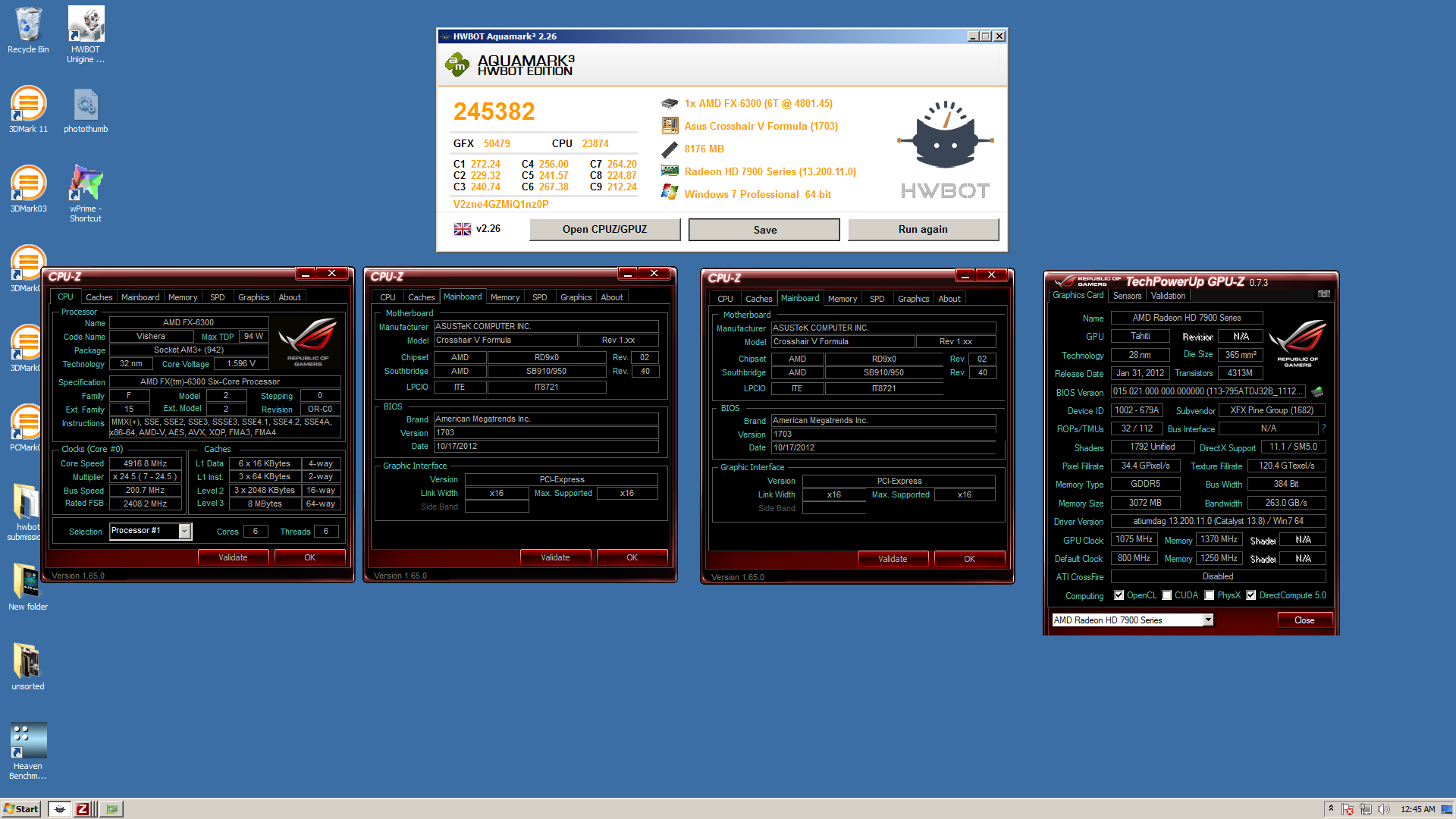The width and height of the screenshot is (1456, 819).
Task: Click the Specification field in CPU-Z
Action: 225,381
